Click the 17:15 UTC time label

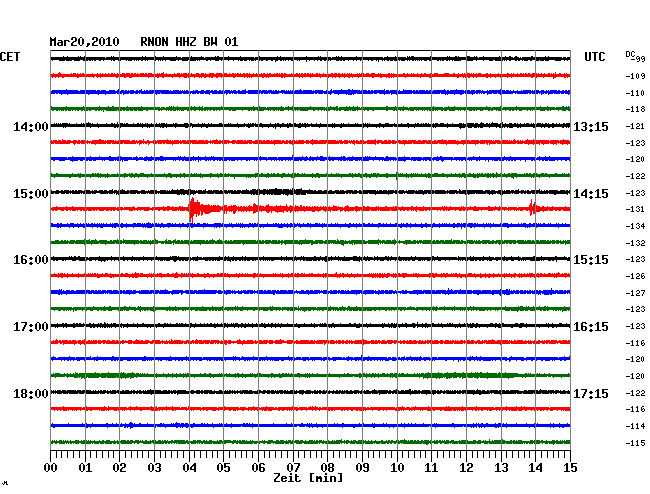click(591, 394)
